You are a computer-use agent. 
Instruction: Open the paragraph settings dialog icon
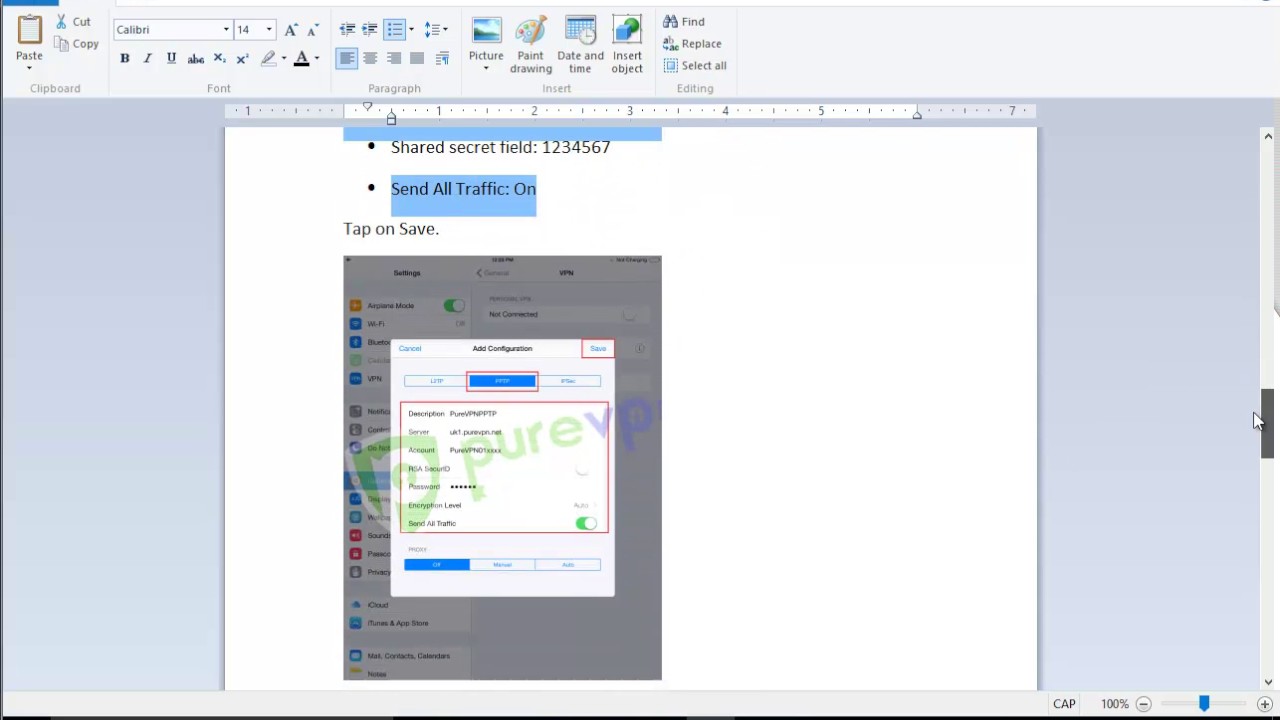442,59
